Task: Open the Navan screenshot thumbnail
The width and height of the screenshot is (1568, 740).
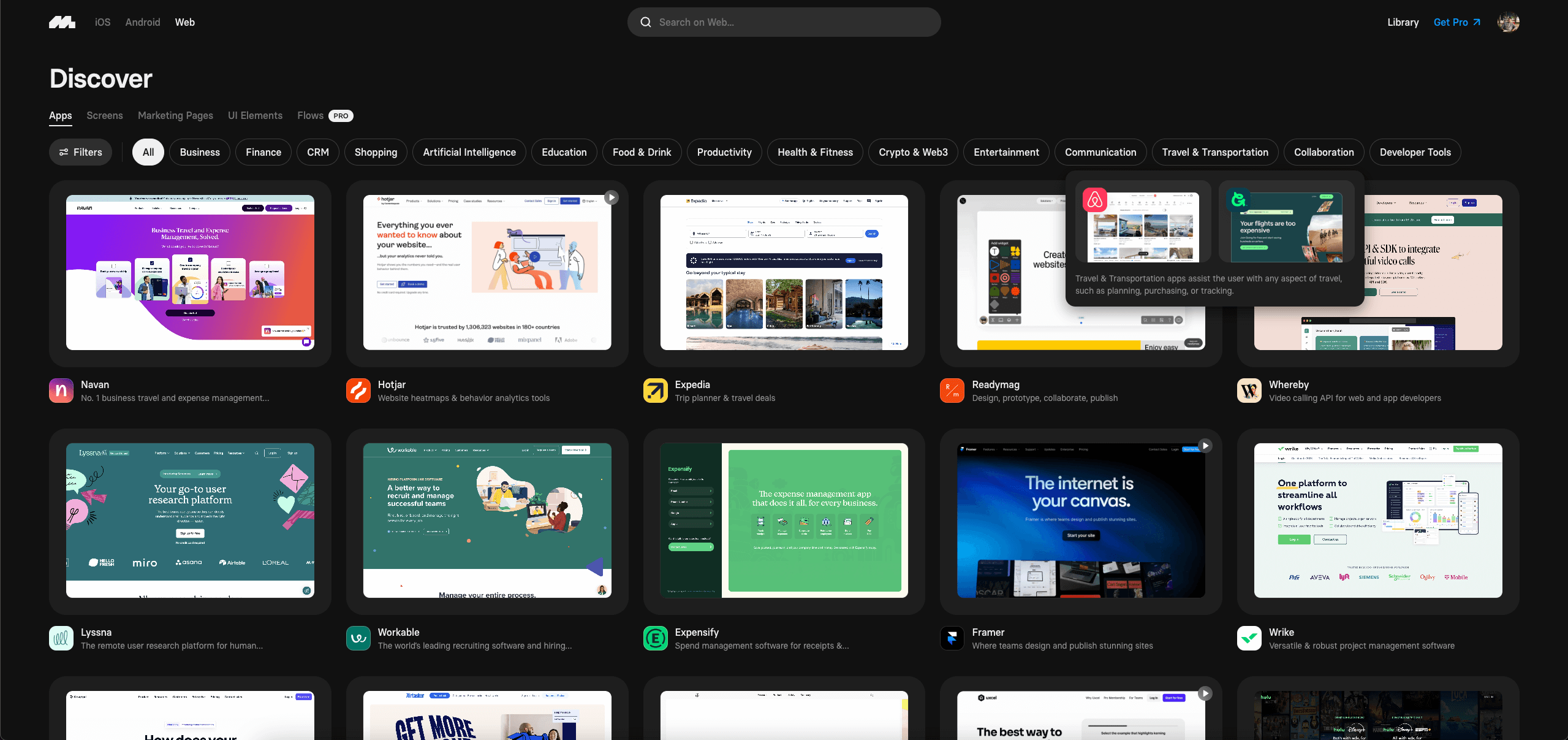Action: point(190,273)
